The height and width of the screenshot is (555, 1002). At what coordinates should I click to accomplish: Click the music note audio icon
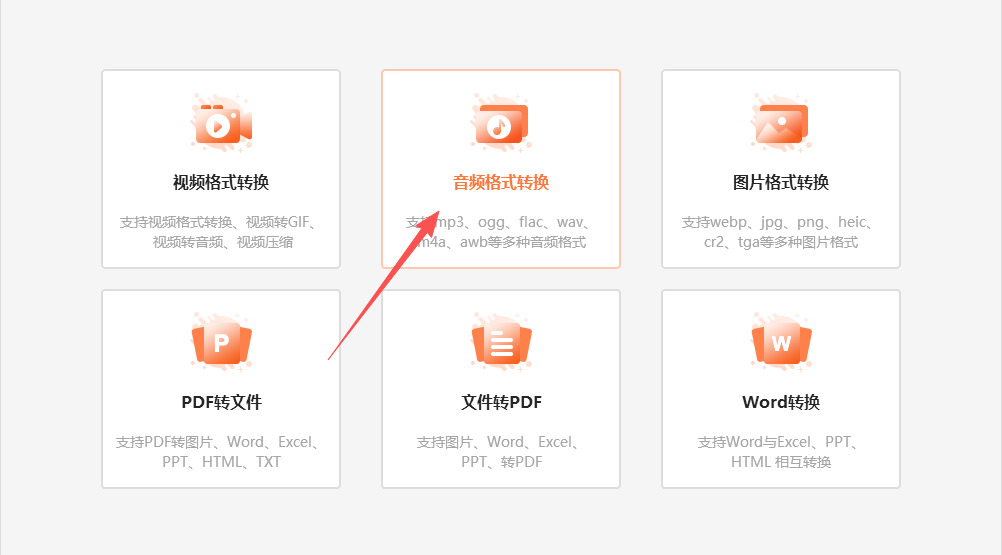click(x=501, y=123)
